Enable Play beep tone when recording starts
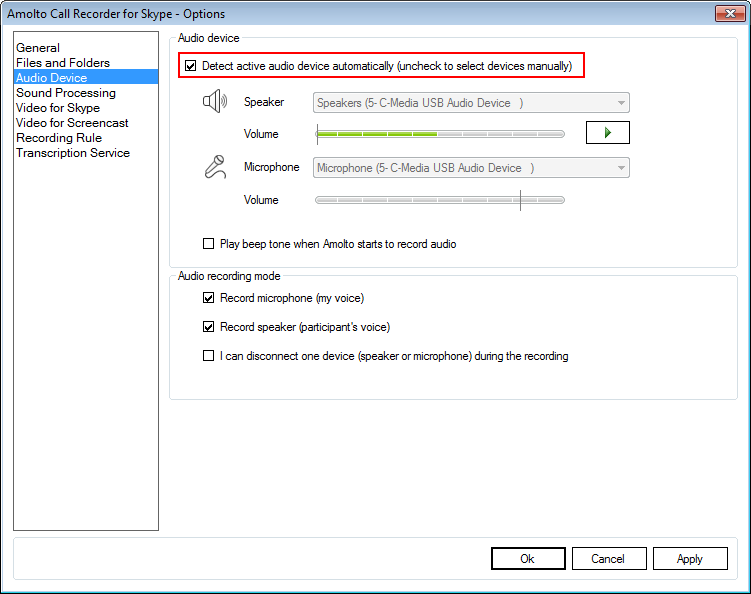The width and height of the screenshot is (751, 594). coord(208,244)
